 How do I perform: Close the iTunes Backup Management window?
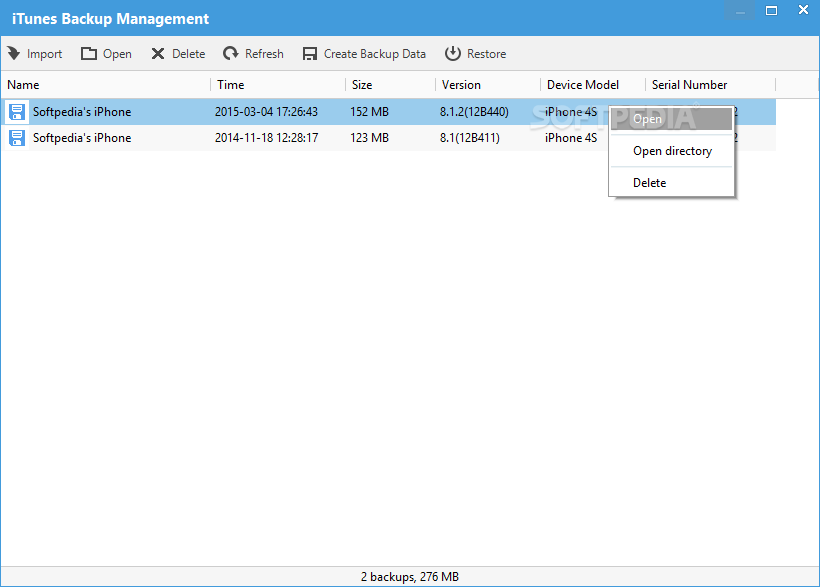[803, 10]
